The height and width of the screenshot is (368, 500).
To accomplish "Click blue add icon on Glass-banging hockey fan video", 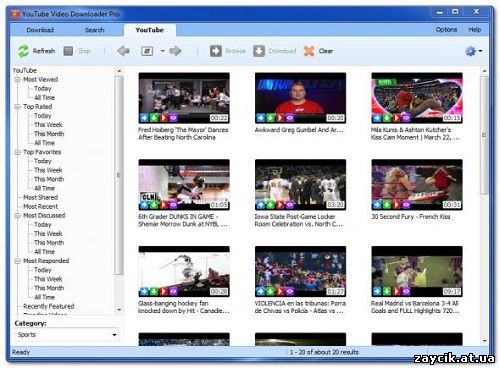I will coord(144,291).
